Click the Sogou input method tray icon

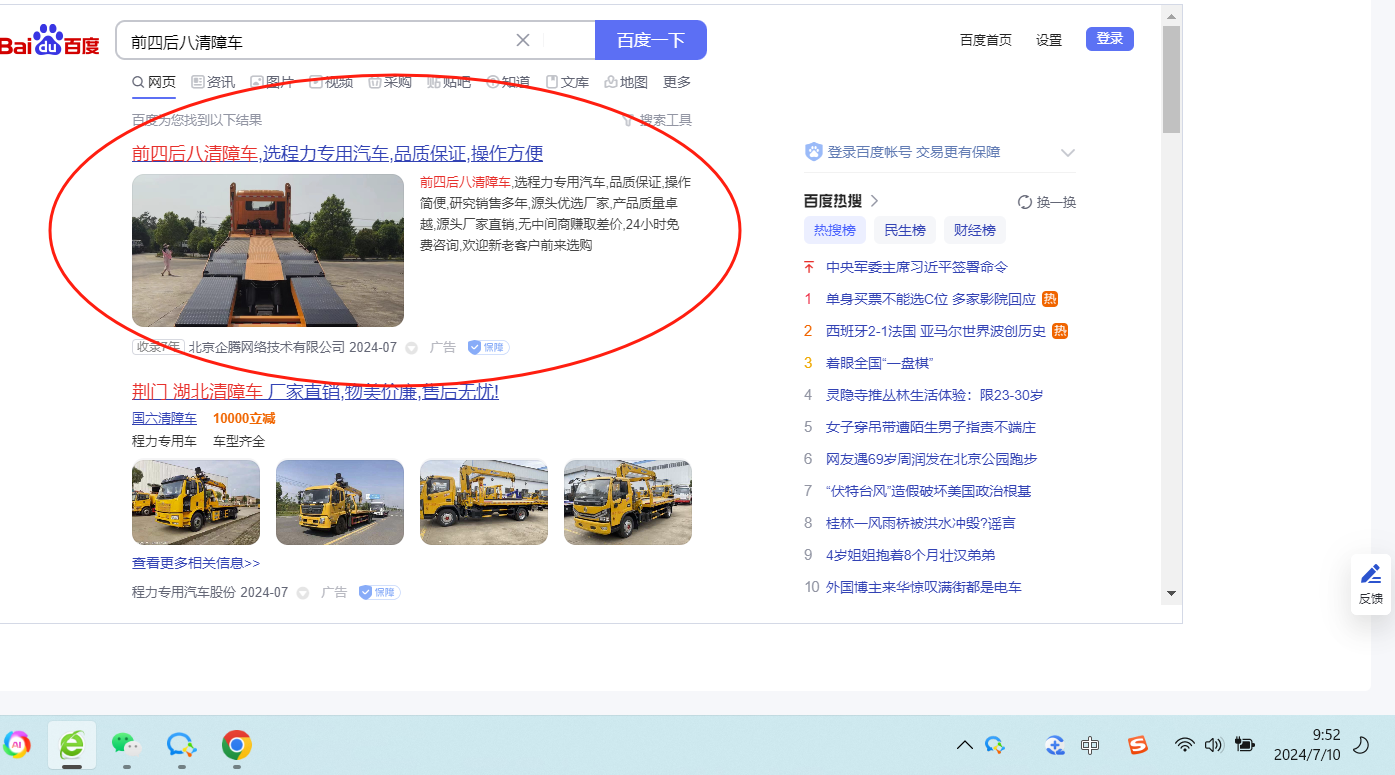coord(1138,745)
